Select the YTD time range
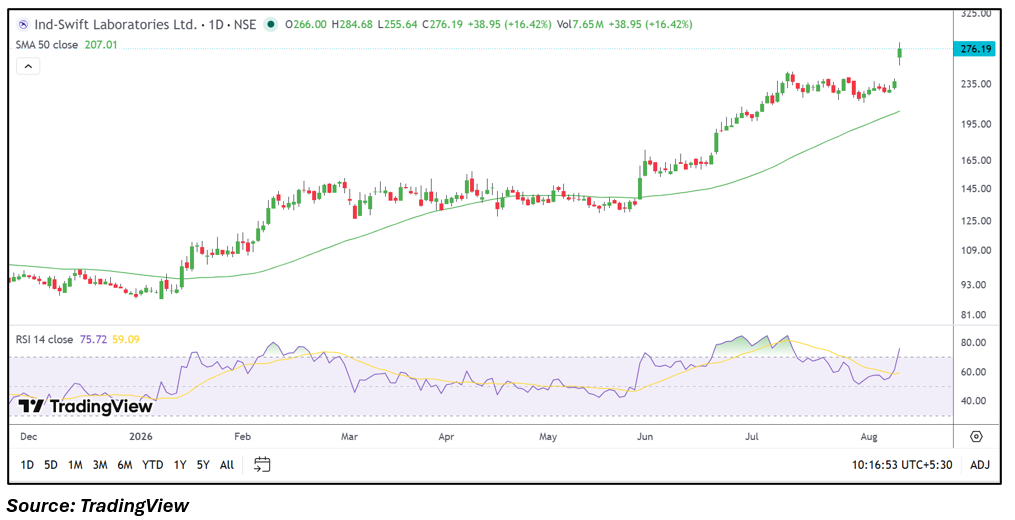Screen dimensions: 1015x520 [x=152, y=465]
